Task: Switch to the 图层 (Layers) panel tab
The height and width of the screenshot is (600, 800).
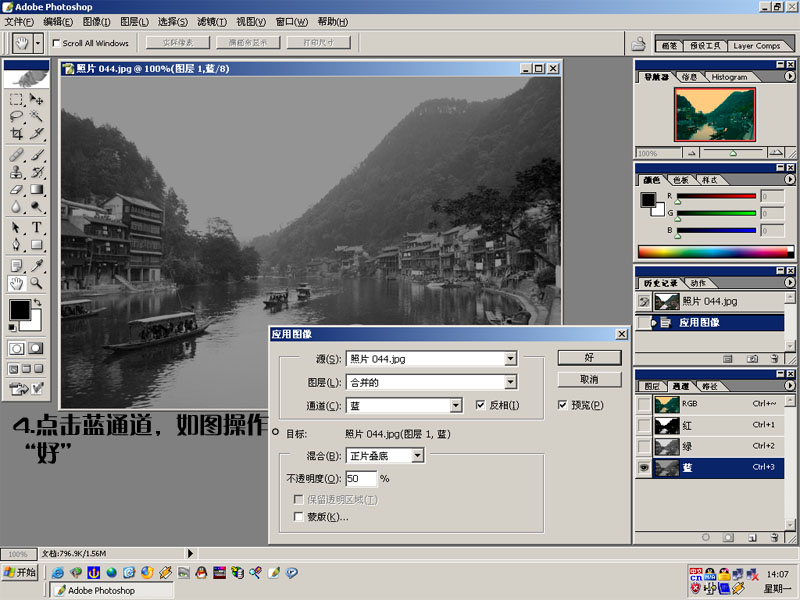Action: (x=652, y=385)
